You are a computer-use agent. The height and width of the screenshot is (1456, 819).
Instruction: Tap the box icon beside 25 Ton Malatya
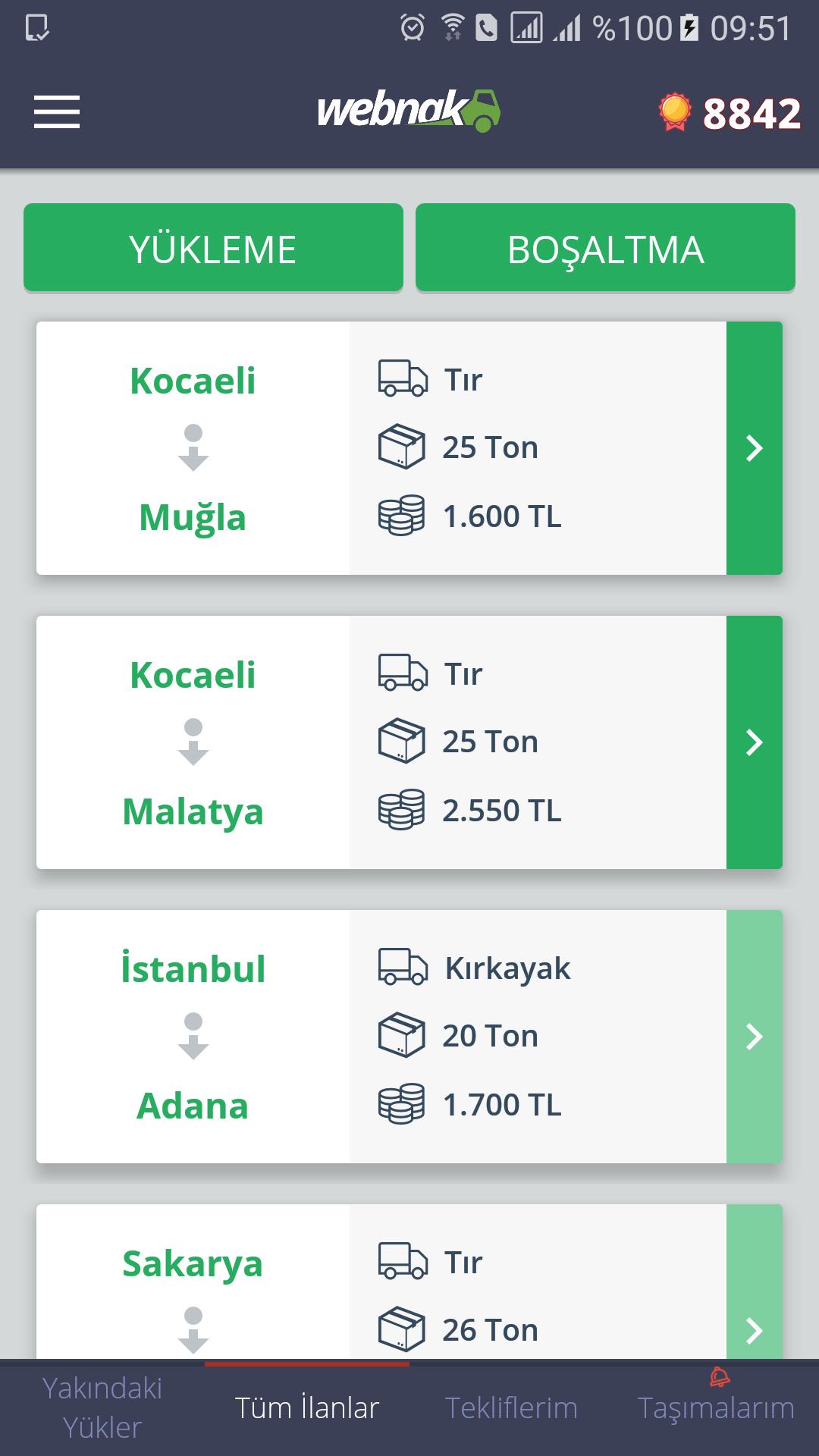pyautogui.click(x=401, y=741)
